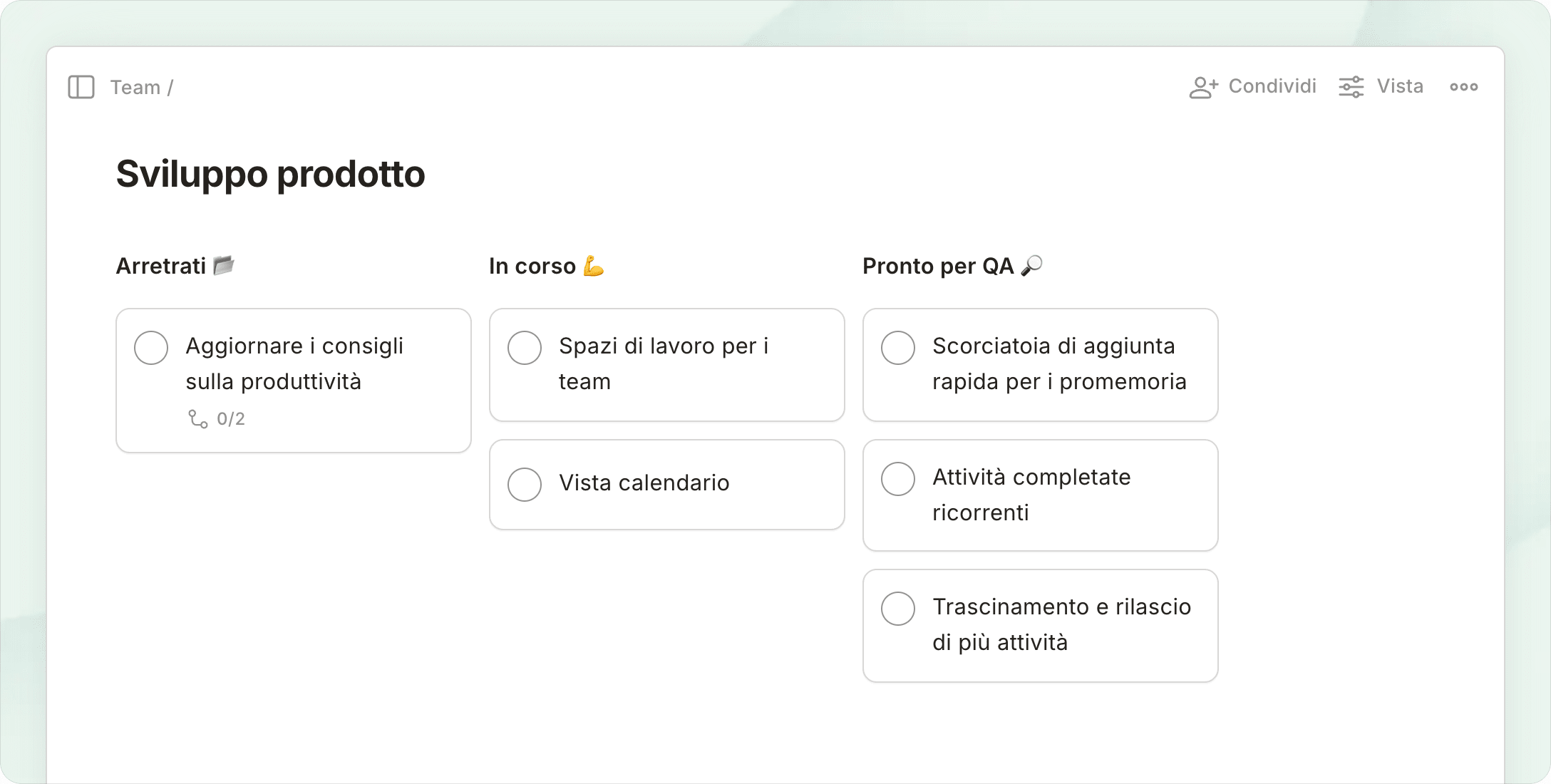Click the Vista sliders icon
The width and height of the screenshot is (1551, 784).
pyautogui.click(x=1351, y=87)
